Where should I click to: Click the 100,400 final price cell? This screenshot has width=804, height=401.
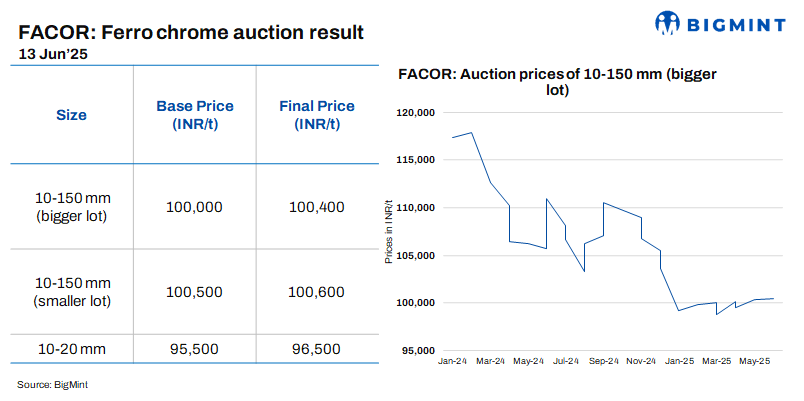316,207
